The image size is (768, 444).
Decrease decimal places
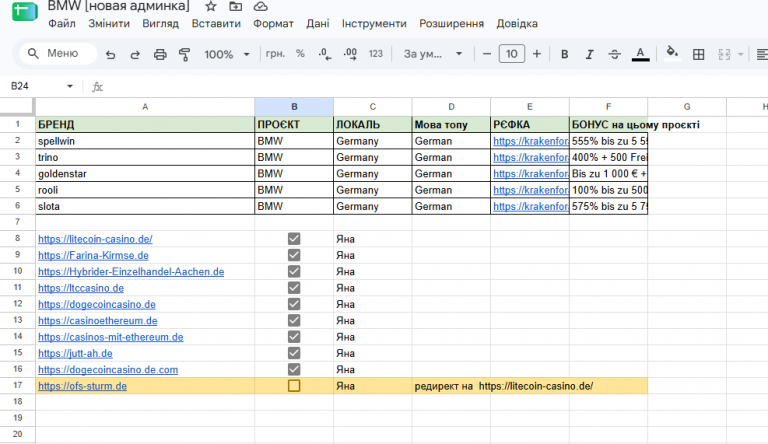(325, 54)
